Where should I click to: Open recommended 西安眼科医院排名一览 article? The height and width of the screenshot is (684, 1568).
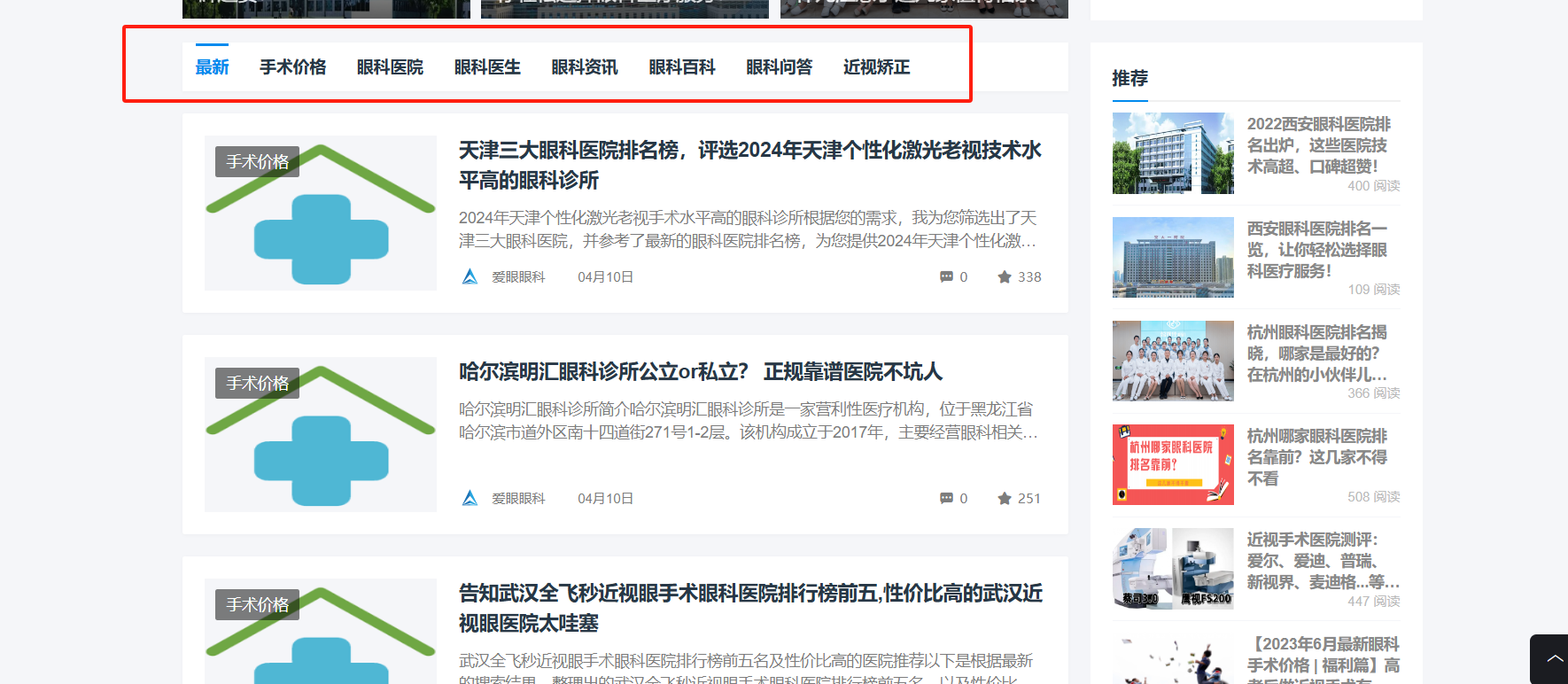click(1317, 250)
